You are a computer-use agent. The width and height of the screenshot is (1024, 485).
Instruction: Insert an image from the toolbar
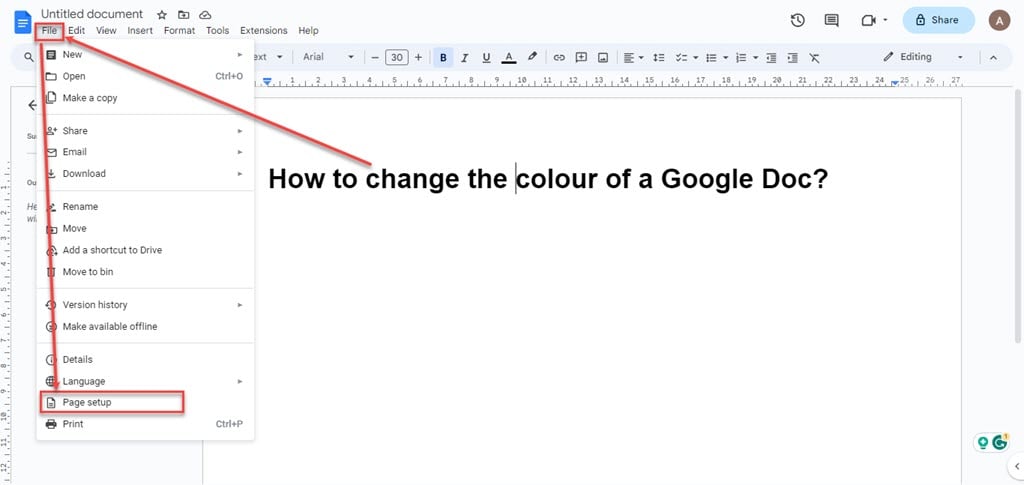coord(603,57)
